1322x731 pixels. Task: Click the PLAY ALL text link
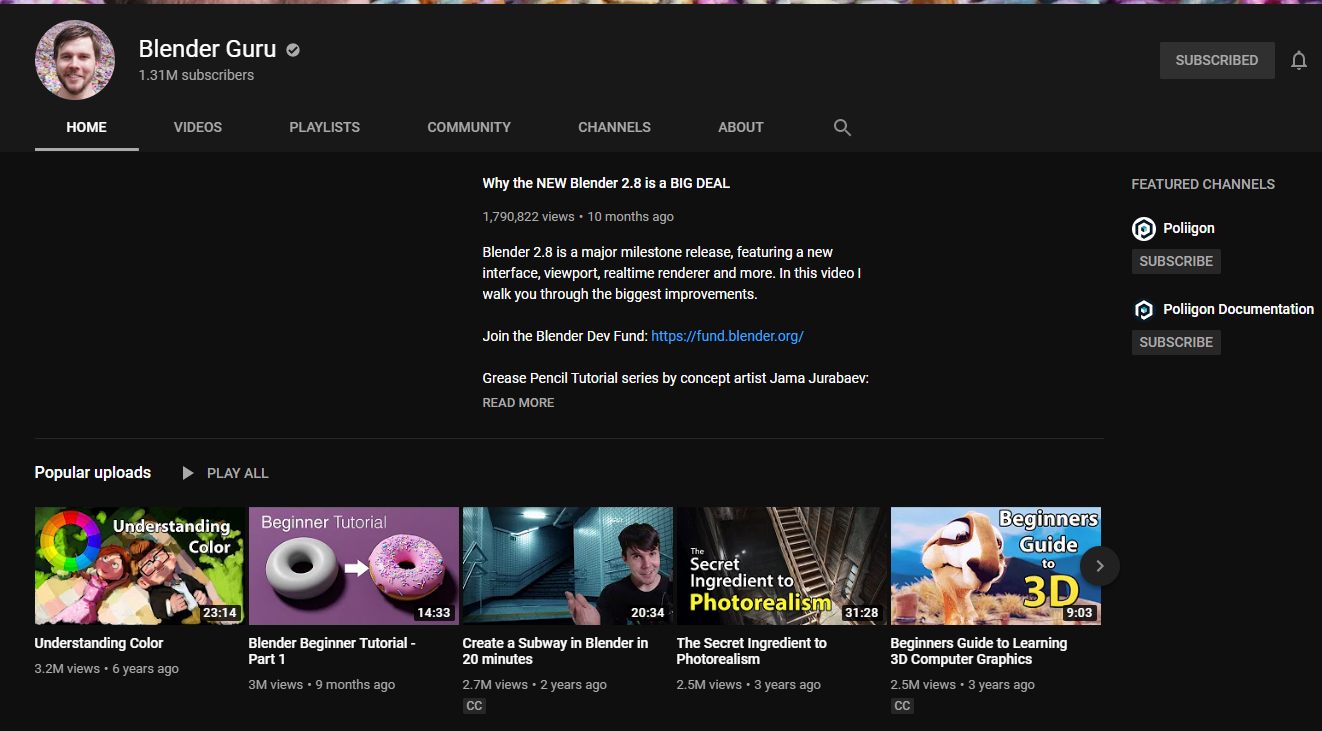tap(238, 473)
